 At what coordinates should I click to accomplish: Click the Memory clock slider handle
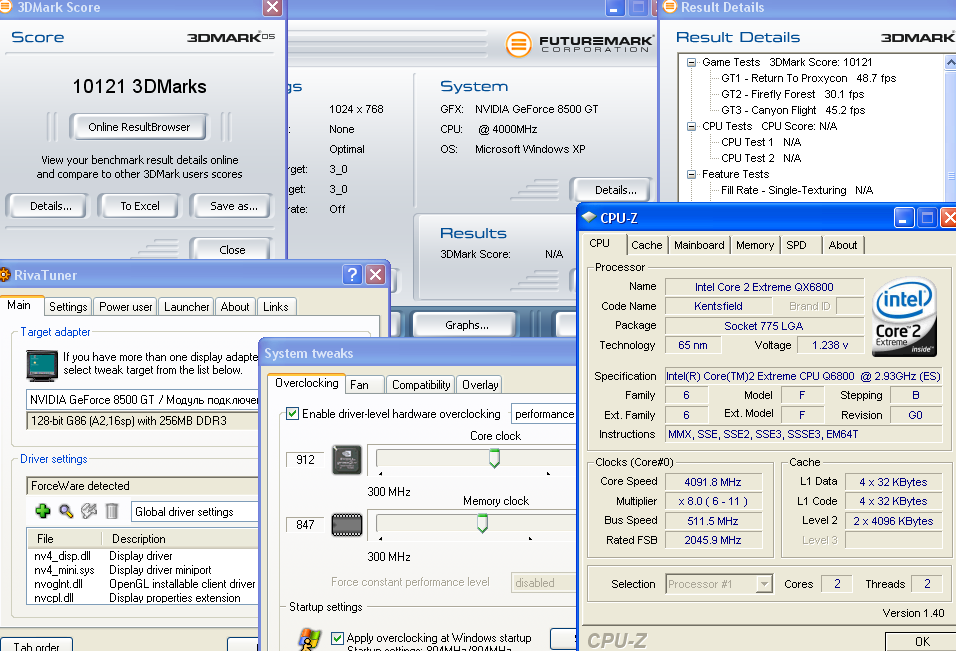(x=482, y=523)
